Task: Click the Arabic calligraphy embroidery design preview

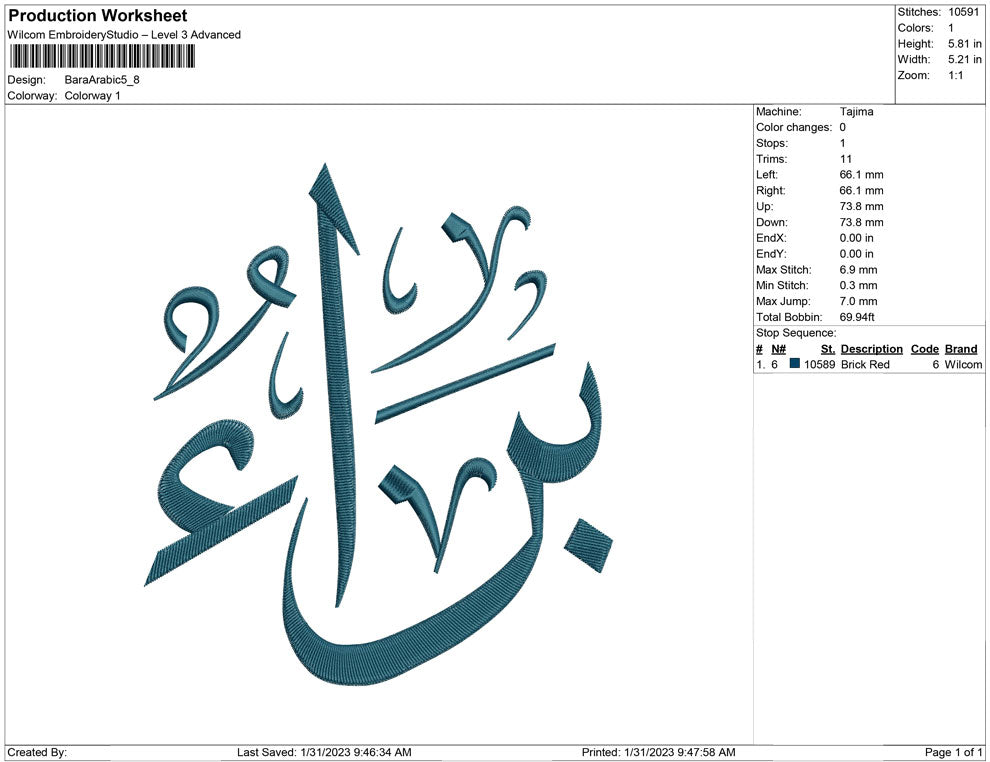Action: point(379,425)
